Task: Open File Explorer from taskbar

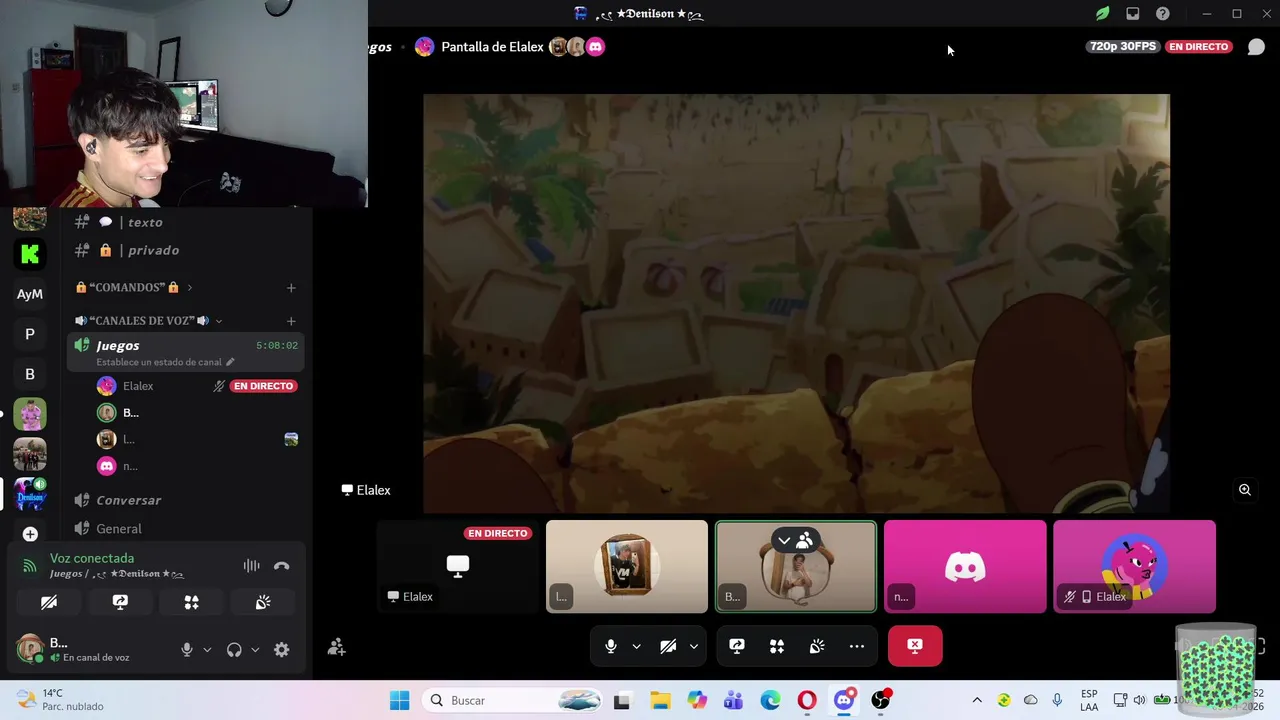Action: pyautogui.click(x=659, y=700)
